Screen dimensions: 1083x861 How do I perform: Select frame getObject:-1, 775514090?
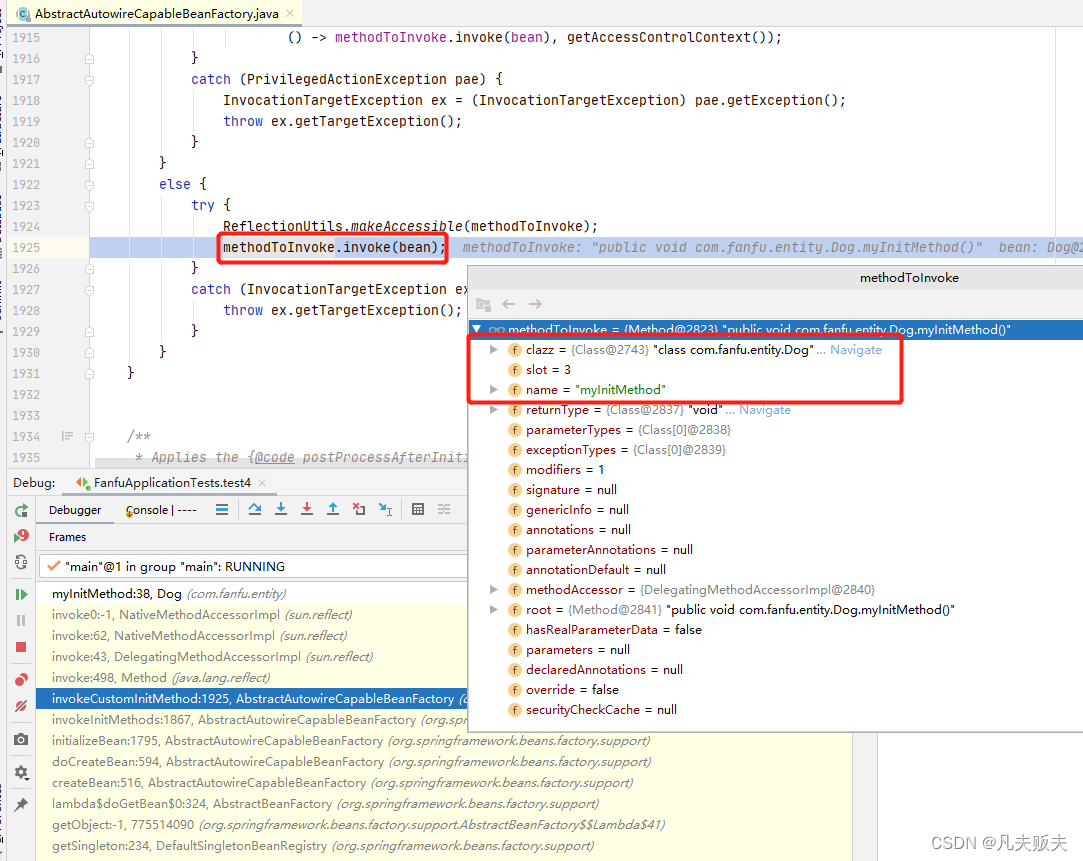[444, 824]
